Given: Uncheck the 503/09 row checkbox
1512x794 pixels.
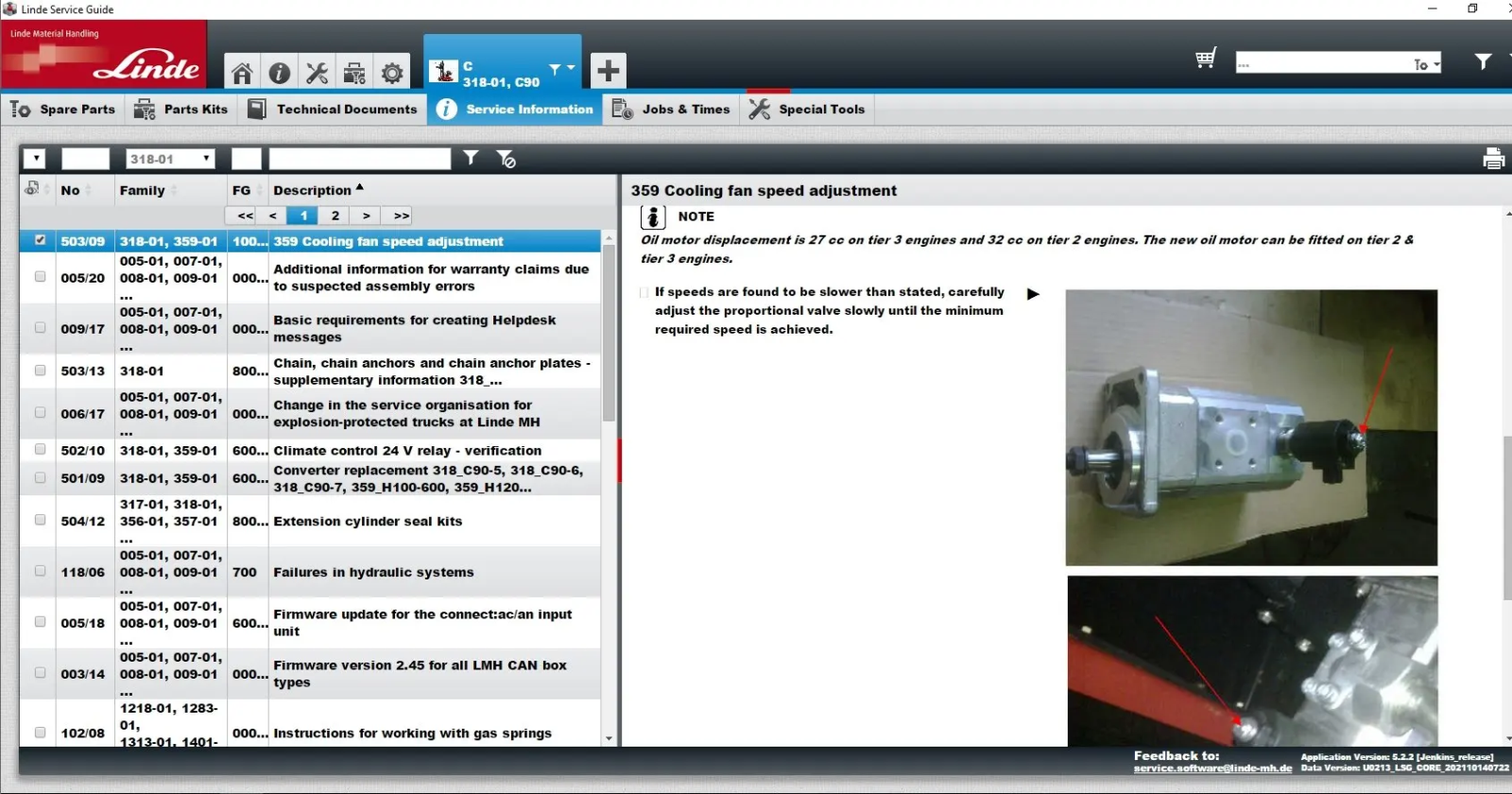Looking at the screenshot, I should 40,240.
